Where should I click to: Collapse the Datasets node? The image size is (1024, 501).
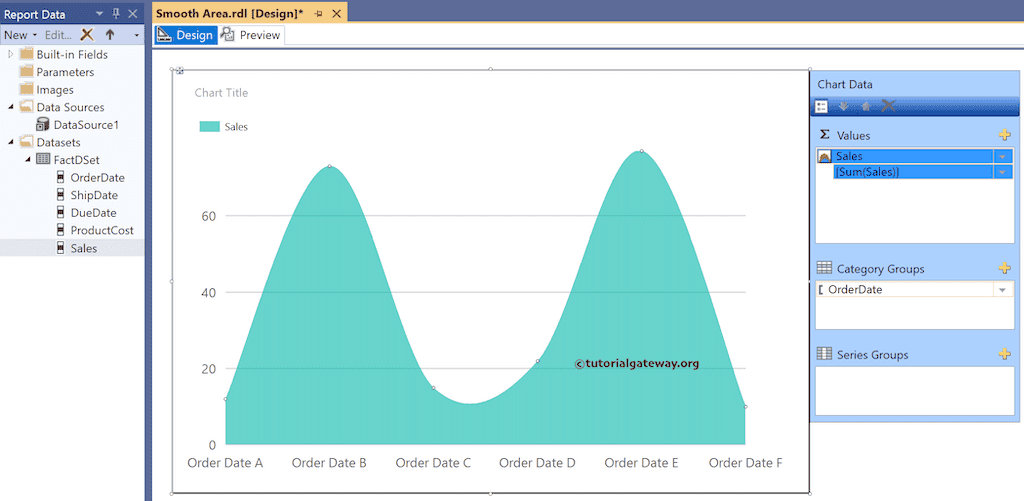[10, 142]
